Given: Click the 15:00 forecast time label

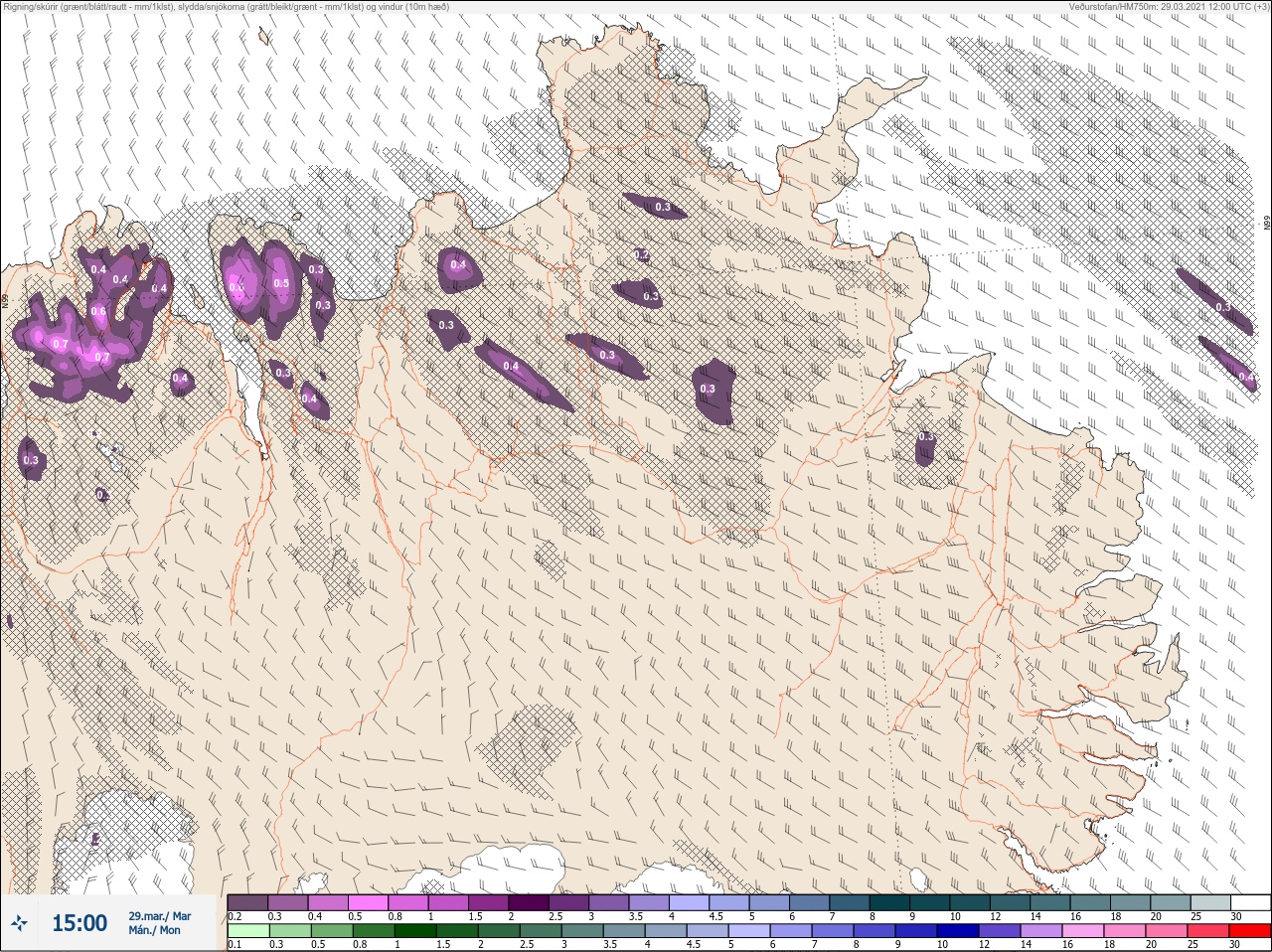Looking at the screenshot, I should (79, 923).
